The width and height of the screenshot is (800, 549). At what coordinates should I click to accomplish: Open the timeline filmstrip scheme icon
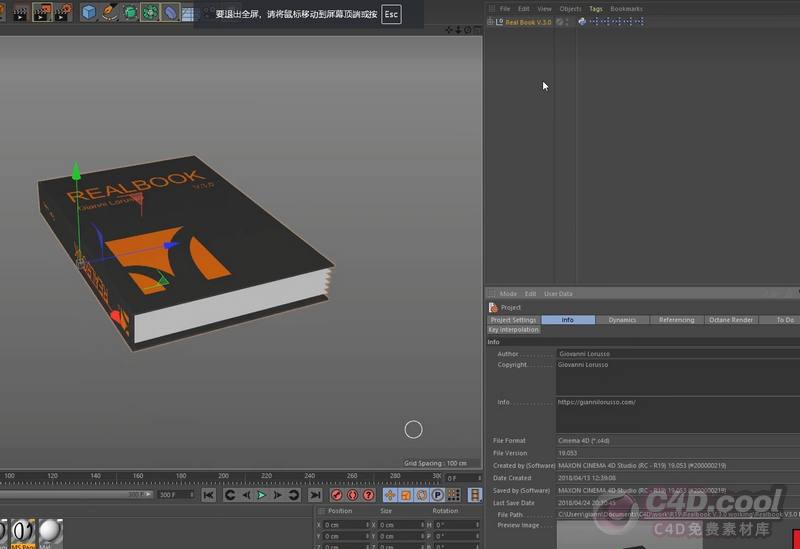475,495
